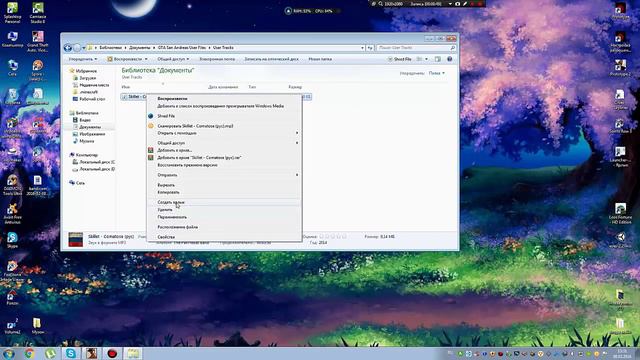This screenshot has height=360, width=640.
Task: Open Splashtop Personal desktop icon
Action: 12,13
